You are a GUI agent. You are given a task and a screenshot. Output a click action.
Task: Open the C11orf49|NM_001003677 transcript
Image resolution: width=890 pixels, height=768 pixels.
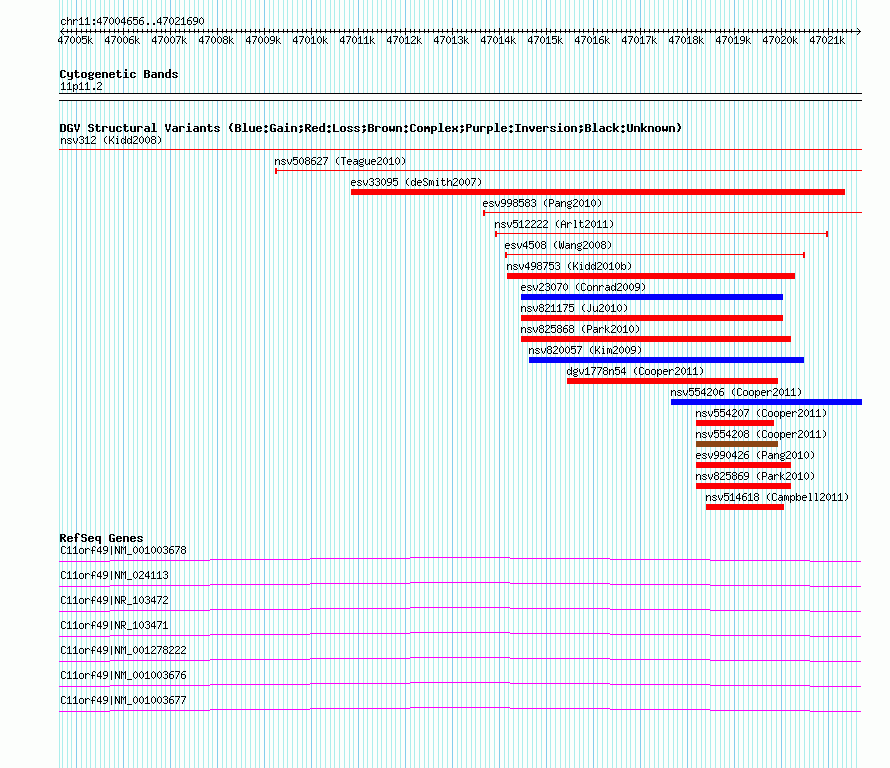[123, 700]
